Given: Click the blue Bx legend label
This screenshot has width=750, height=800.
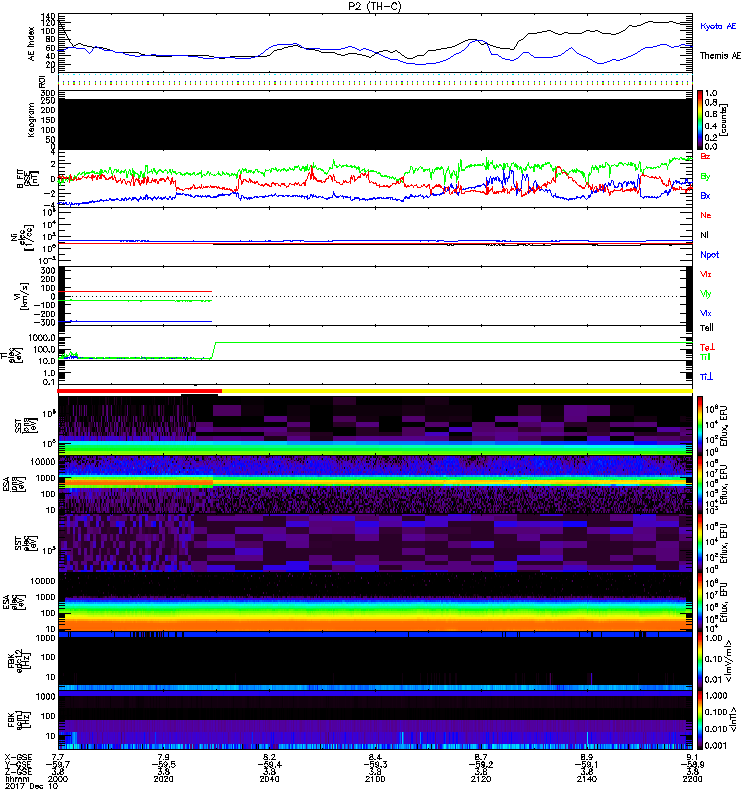Looking at the screenshot, I should click(x=706, y=196).
